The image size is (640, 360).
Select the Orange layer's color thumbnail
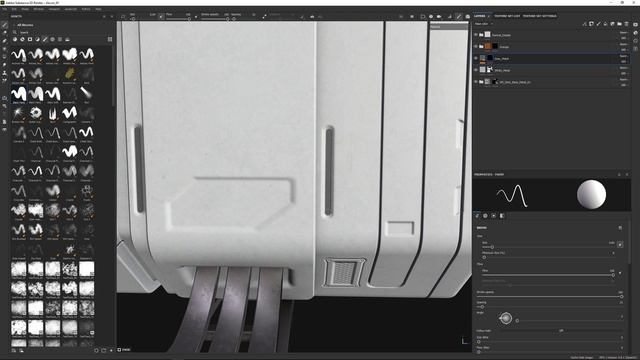pos(488,47)
